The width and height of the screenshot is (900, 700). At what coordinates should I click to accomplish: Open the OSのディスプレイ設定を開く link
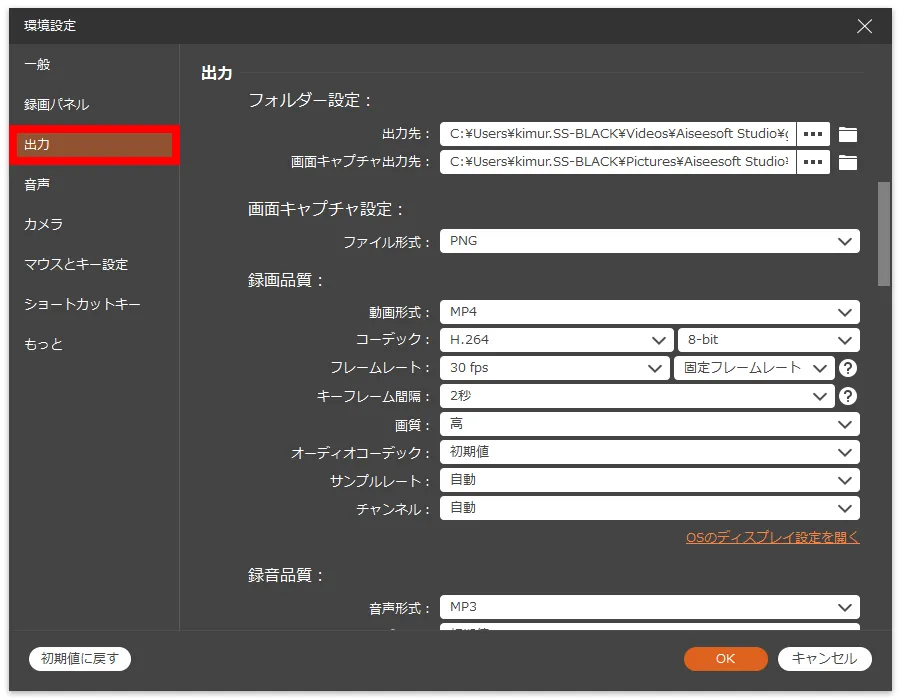click(x=772, y=537)
